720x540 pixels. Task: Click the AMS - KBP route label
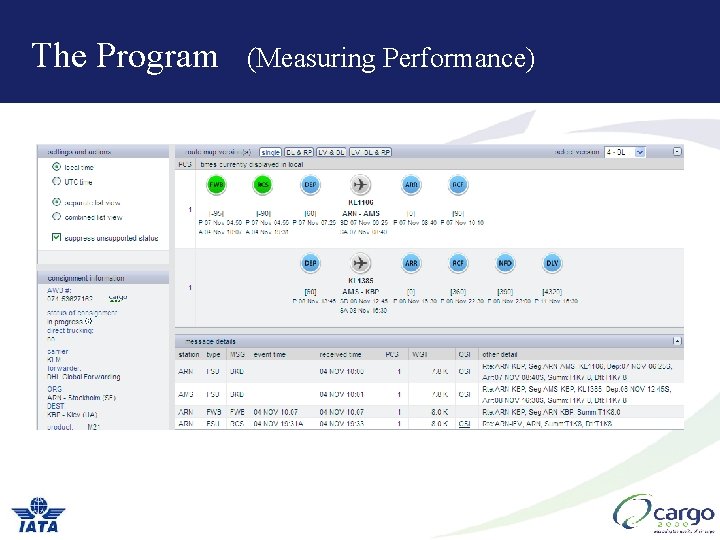360,292
